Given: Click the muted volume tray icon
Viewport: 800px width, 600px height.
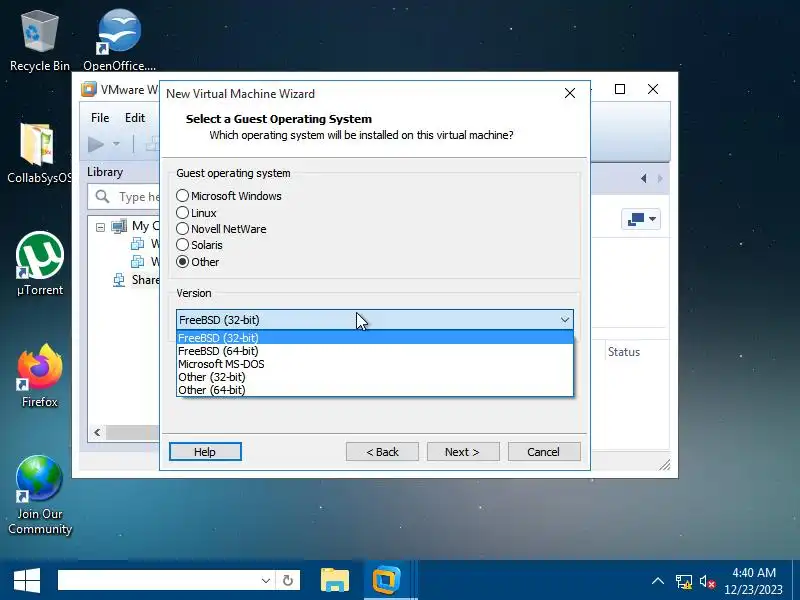Looking at the screenshot, I should (x=707, y=581).
